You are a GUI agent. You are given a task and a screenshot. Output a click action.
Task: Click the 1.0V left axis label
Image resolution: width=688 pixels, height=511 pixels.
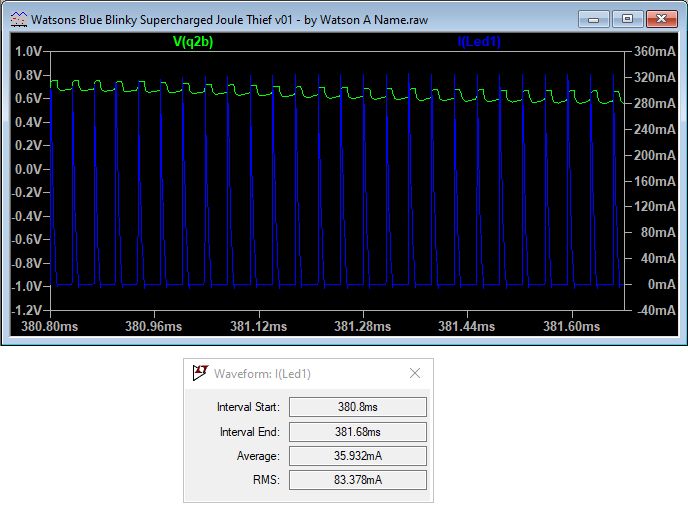point(28,51)
